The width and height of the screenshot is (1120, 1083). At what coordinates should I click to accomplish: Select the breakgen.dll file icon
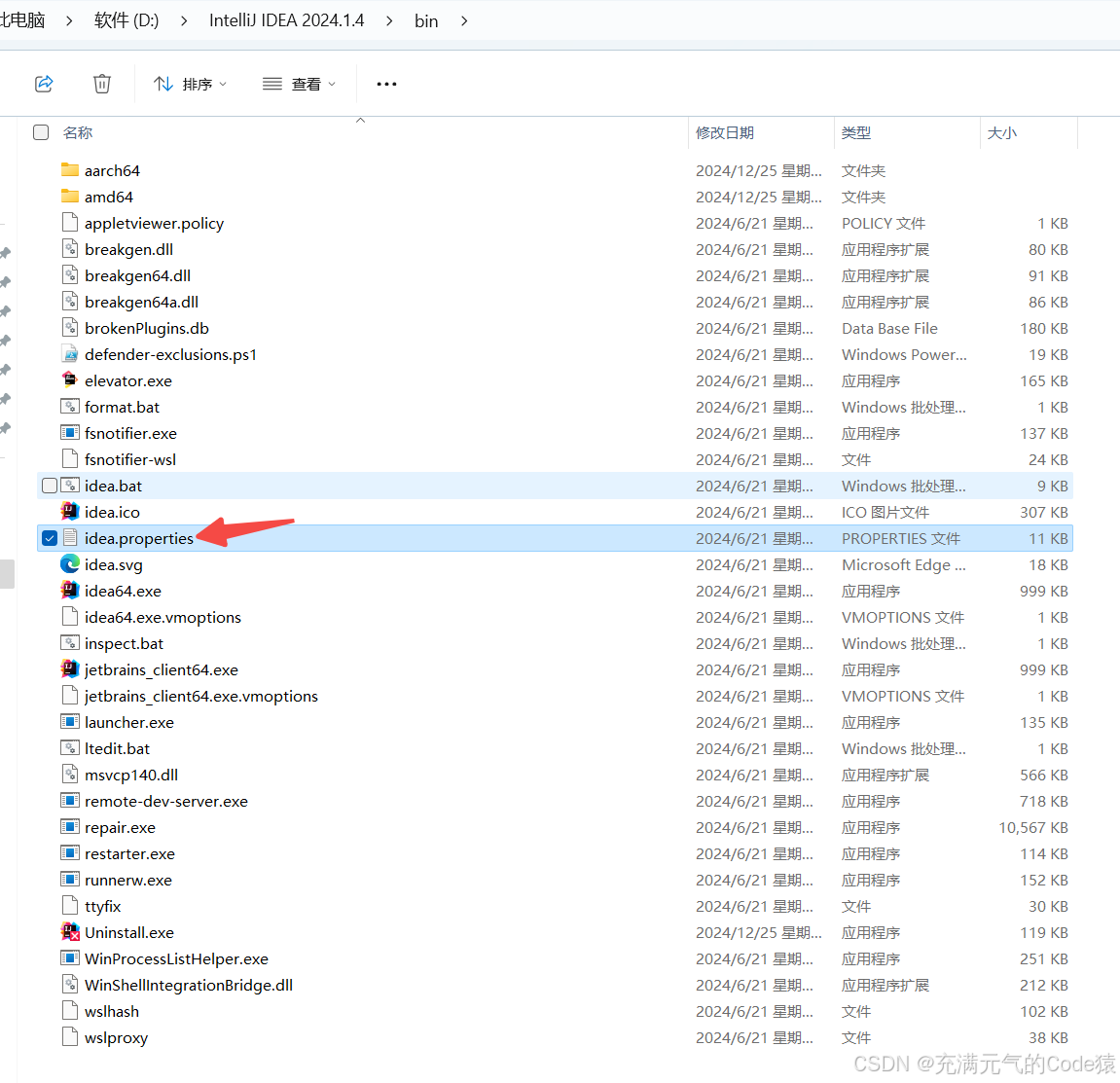click(70, 249)
